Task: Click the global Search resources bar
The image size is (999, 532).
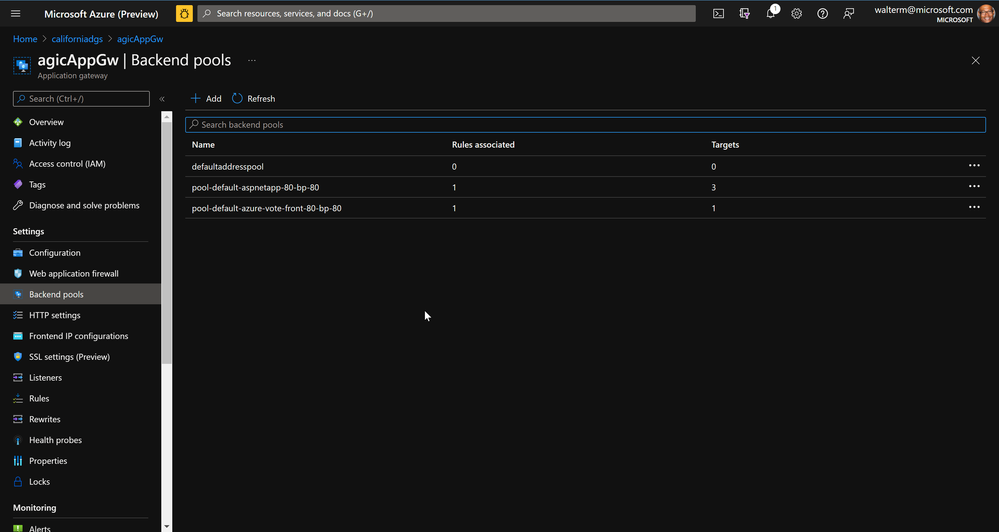Action: [x=447, y=13]
